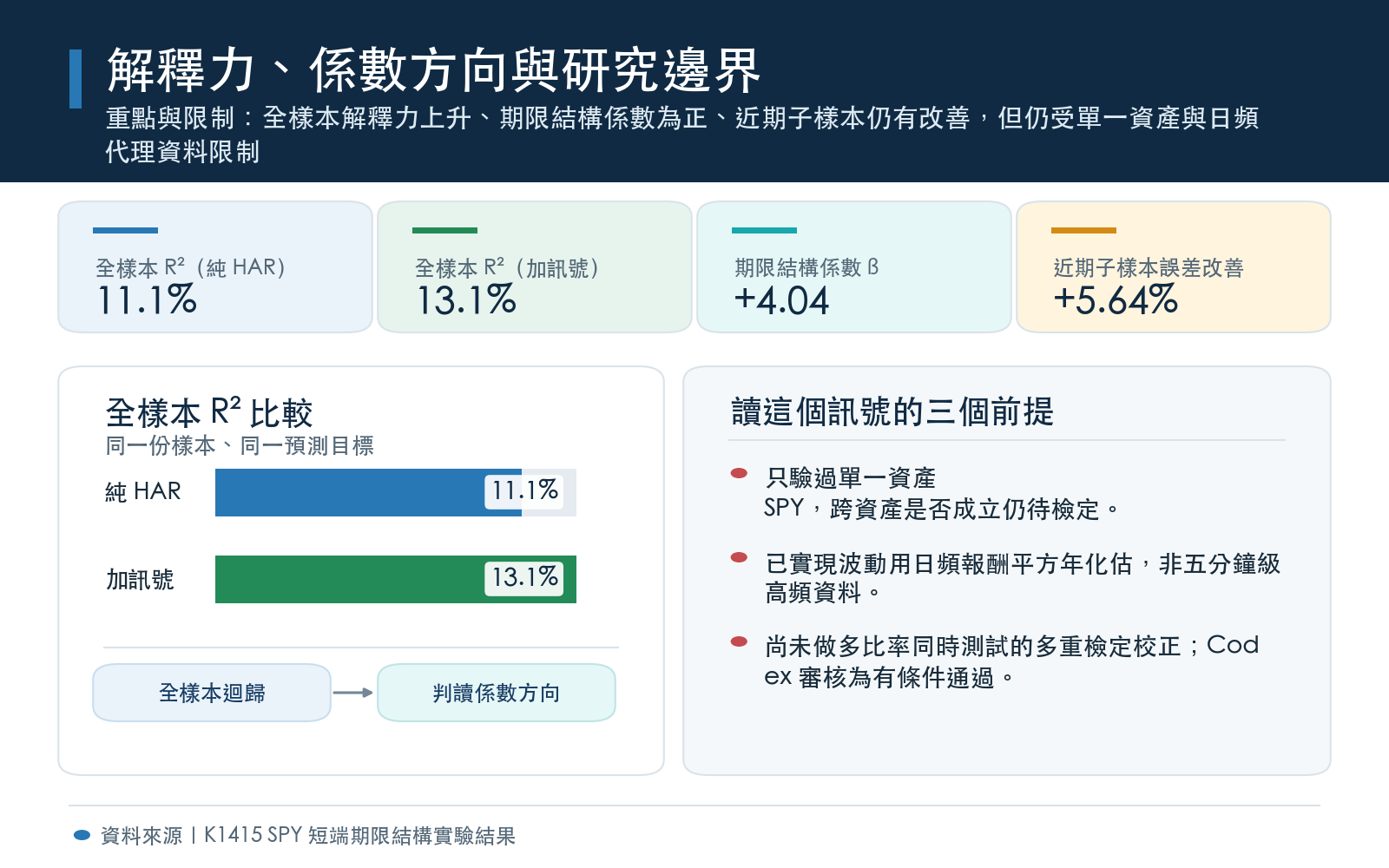Click the teal accent line in coefficient card

tap(764, 230)
